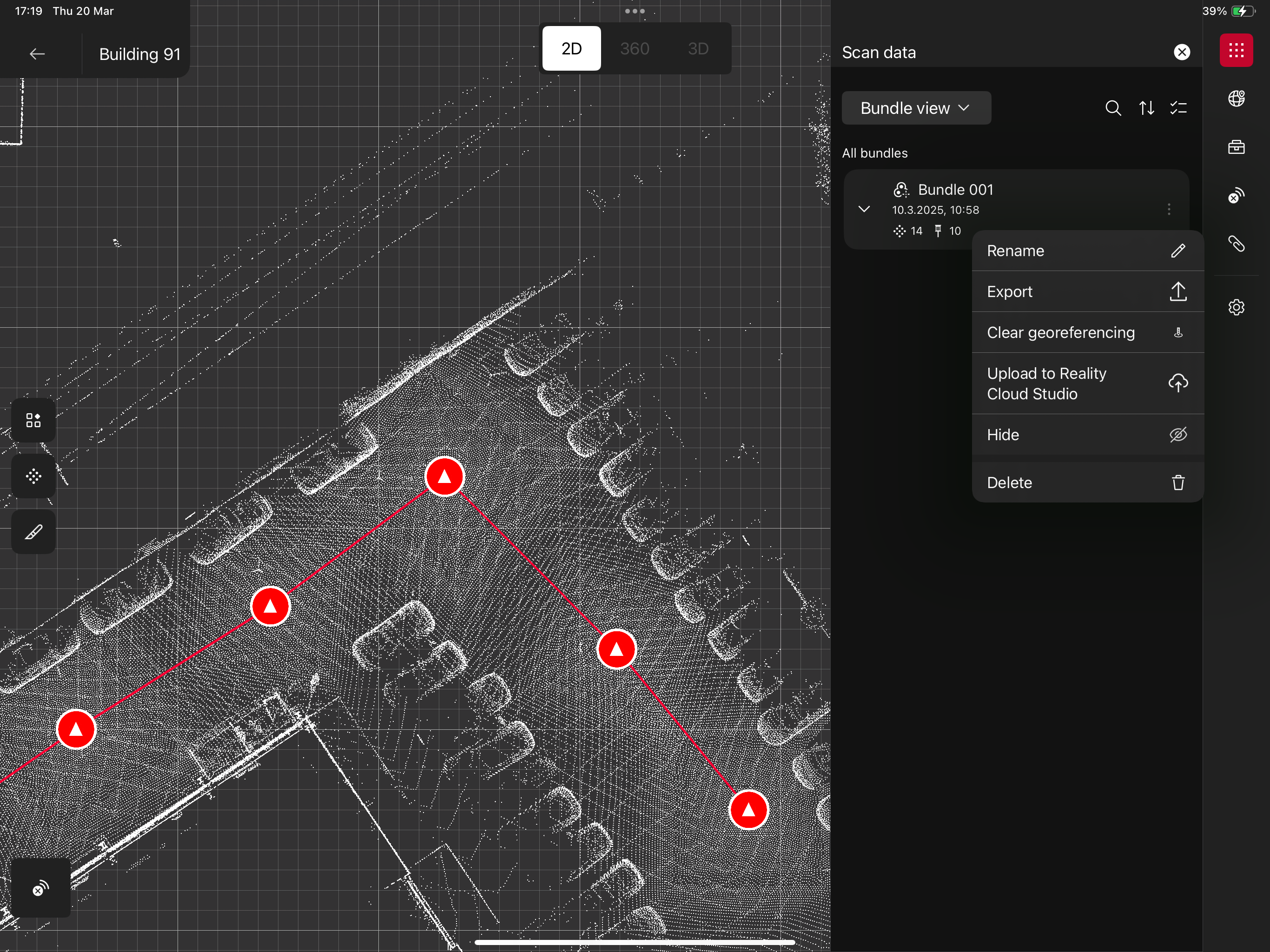Open the point cloud density tool
Image resolution: width=1270 pixels, height=952 pixels.
[x=33, y=476]
